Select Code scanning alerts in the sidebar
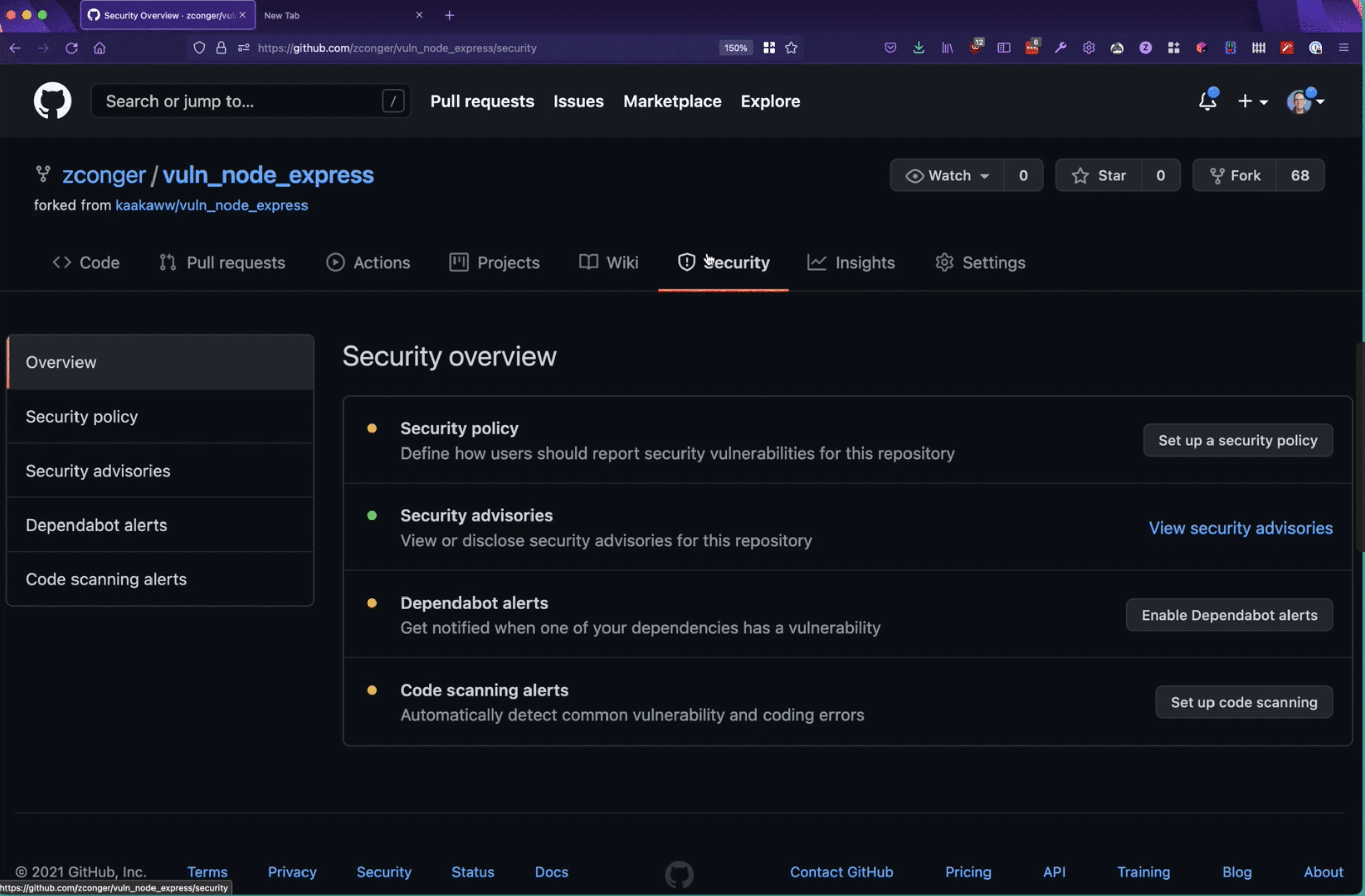The width and height of the screenshot is (1365, 896). coord(160,579)
